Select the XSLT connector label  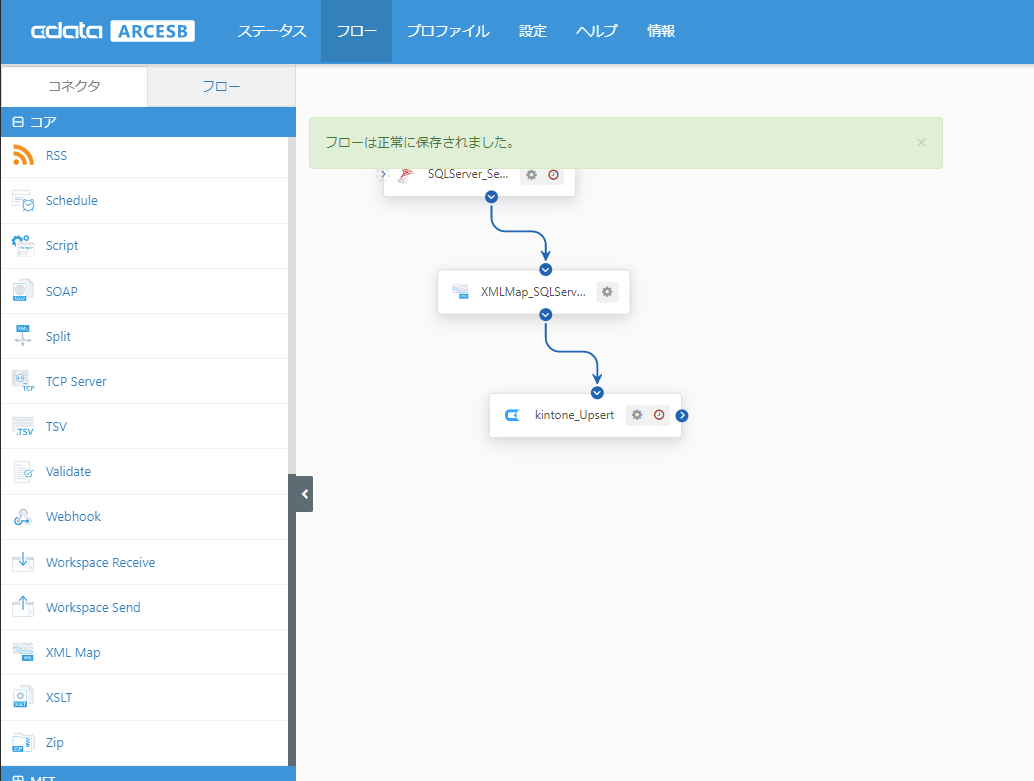point(59,697)
